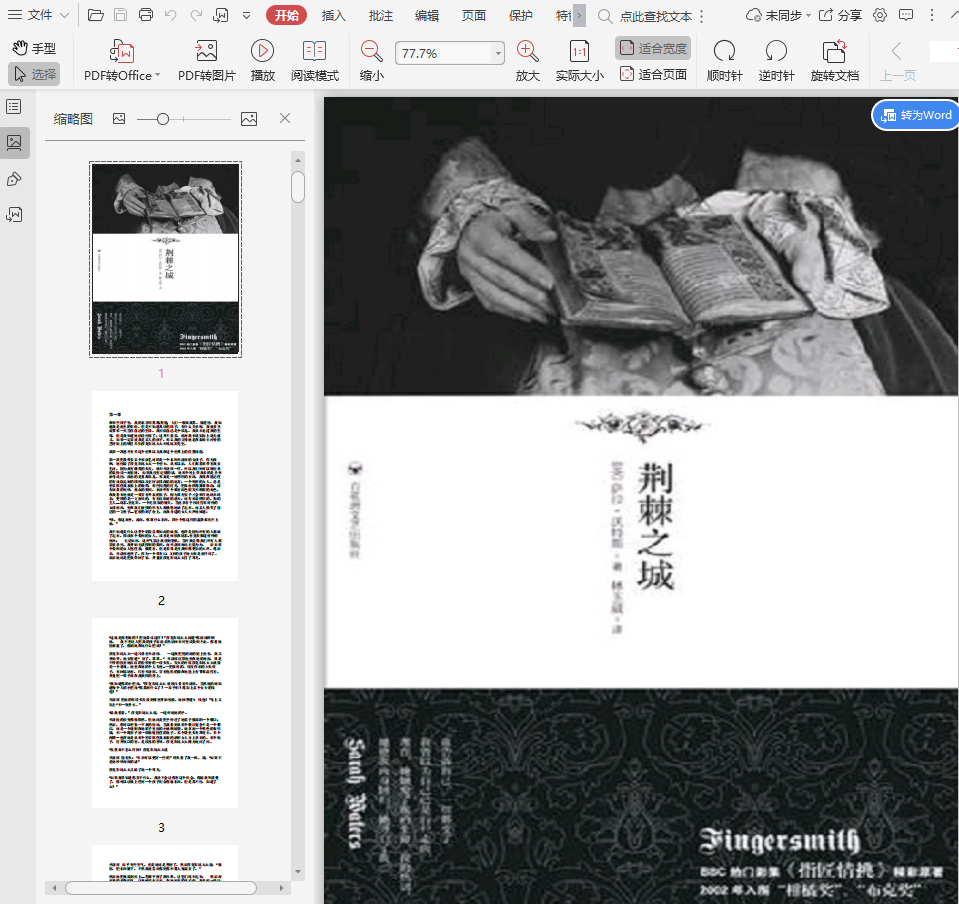The width and height of the screenshot is (959, 904).
Task: Expand the quick access toolbar dropdown arrow
Action: pyautogui.click(x=246, y=16)
